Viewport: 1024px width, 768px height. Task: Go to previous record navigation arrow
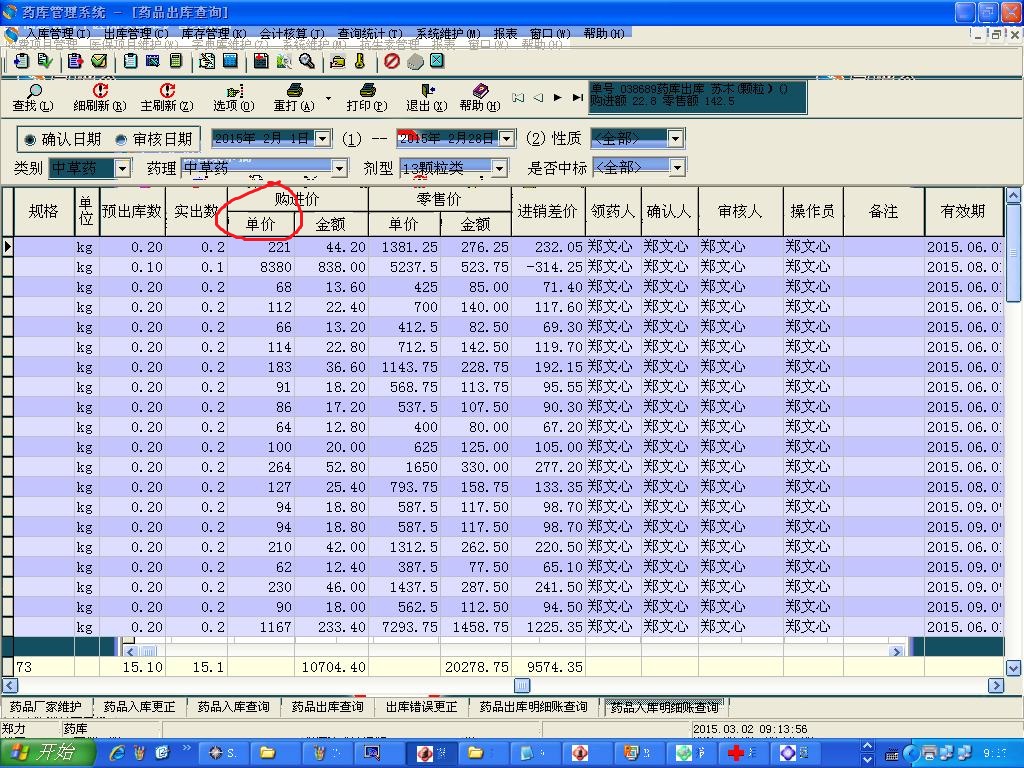(x=537, y=97)
